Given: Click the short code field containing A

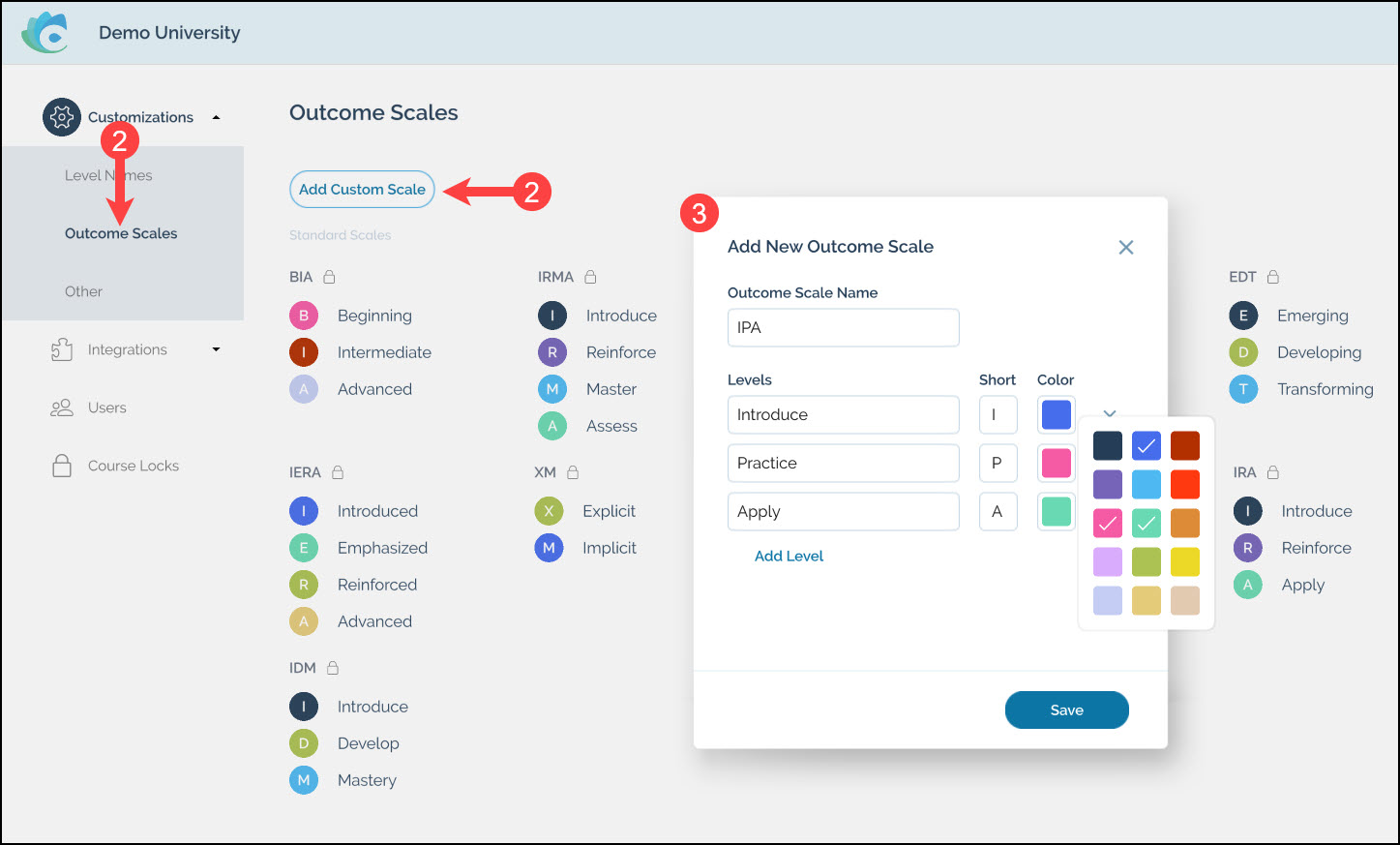Looking at the screenshot, I should [998, 511].
